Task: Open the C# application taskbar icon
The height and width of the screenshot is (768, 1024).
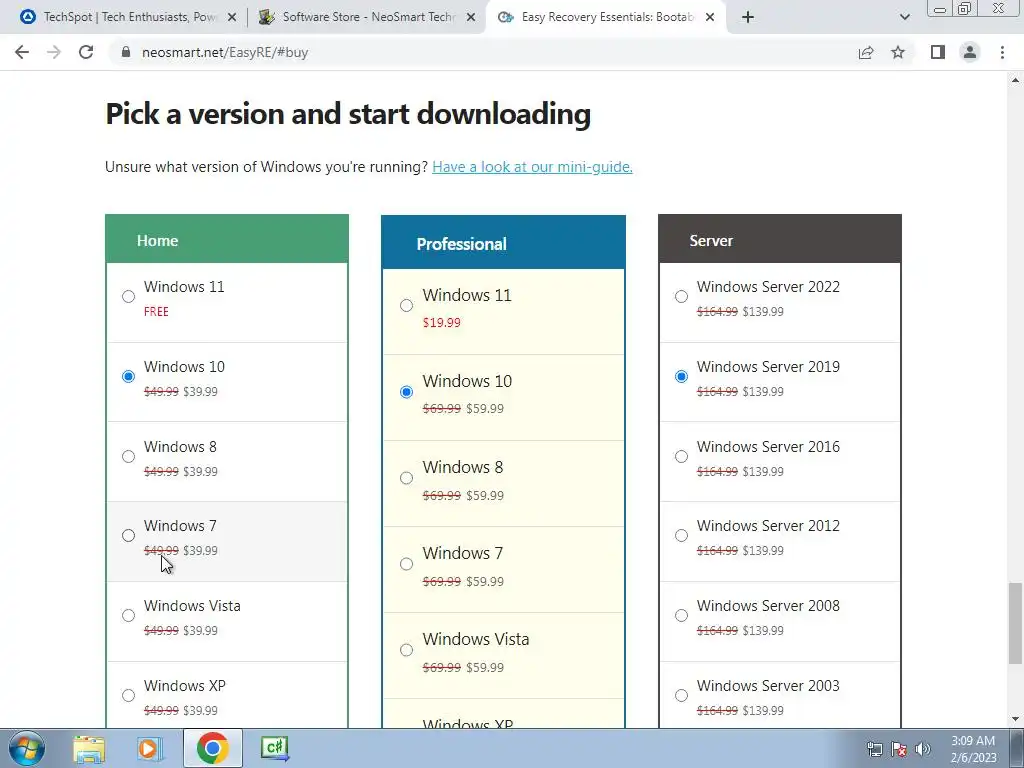Action: coord(274,748)
